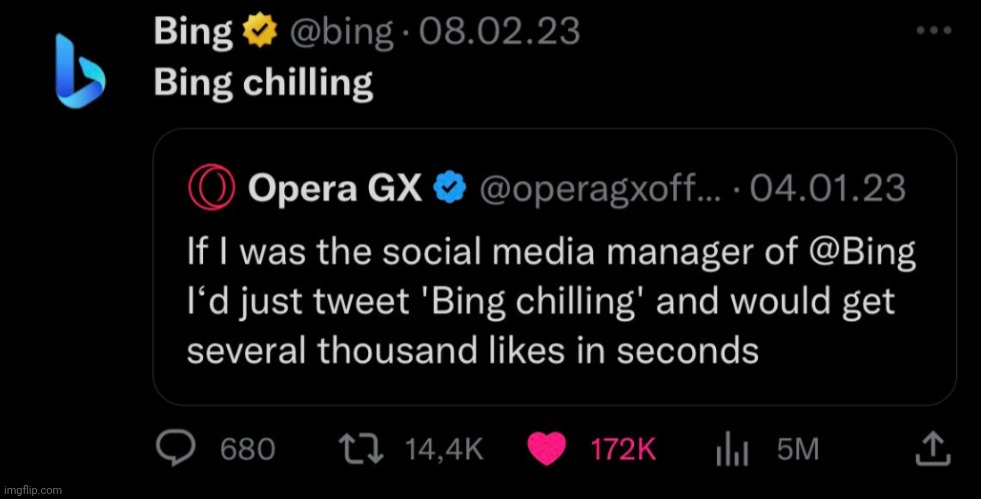Unlike the tweet via pink heart icon

547,449
